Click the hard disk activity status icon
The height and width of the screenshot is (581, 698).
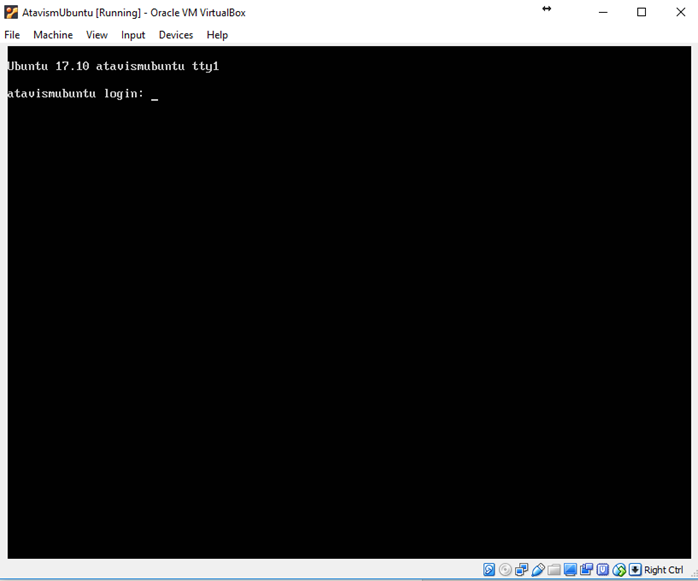489,570
